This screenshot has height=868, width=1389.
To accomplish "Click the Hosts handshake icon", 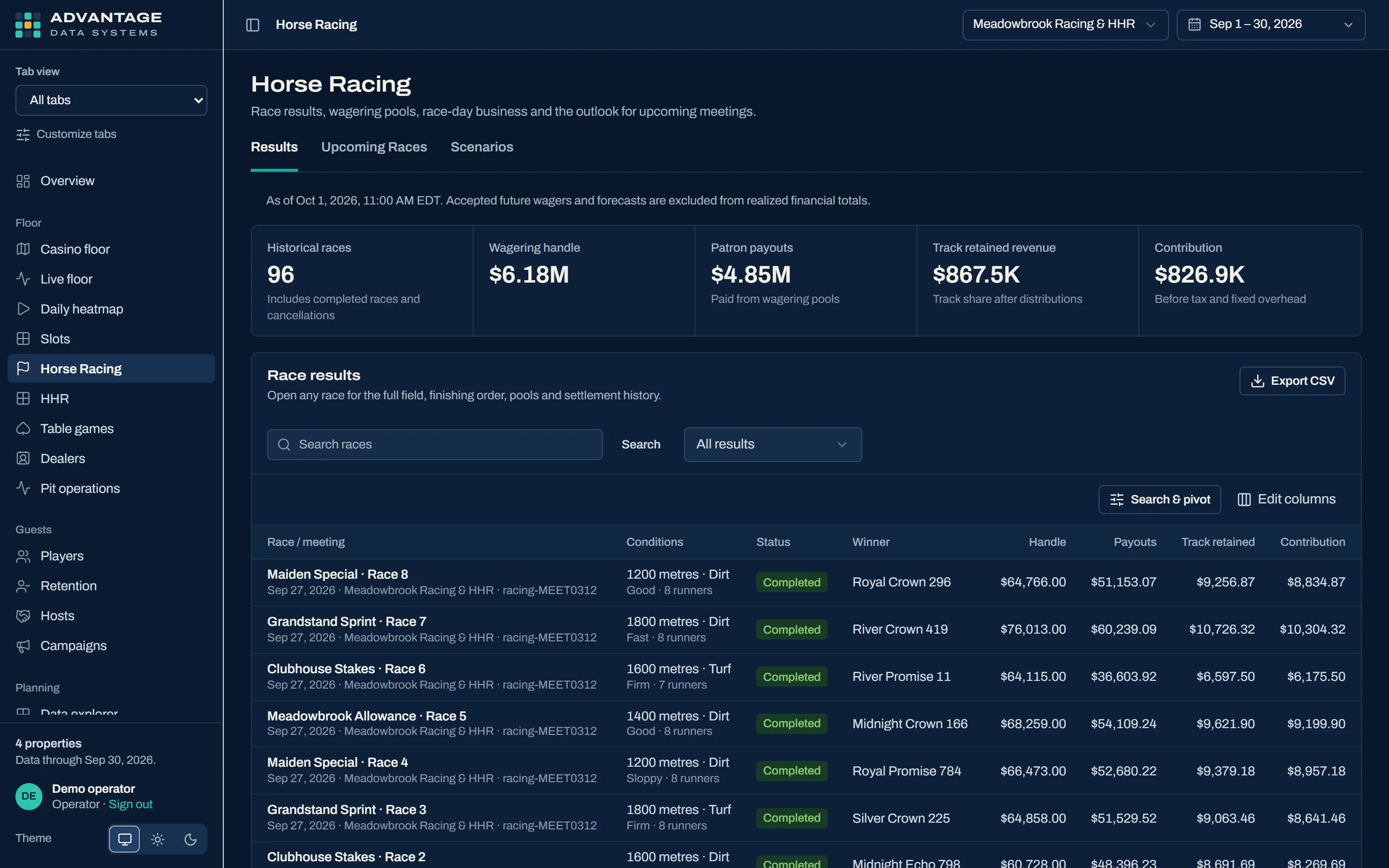I will click(x=23, y=615).
